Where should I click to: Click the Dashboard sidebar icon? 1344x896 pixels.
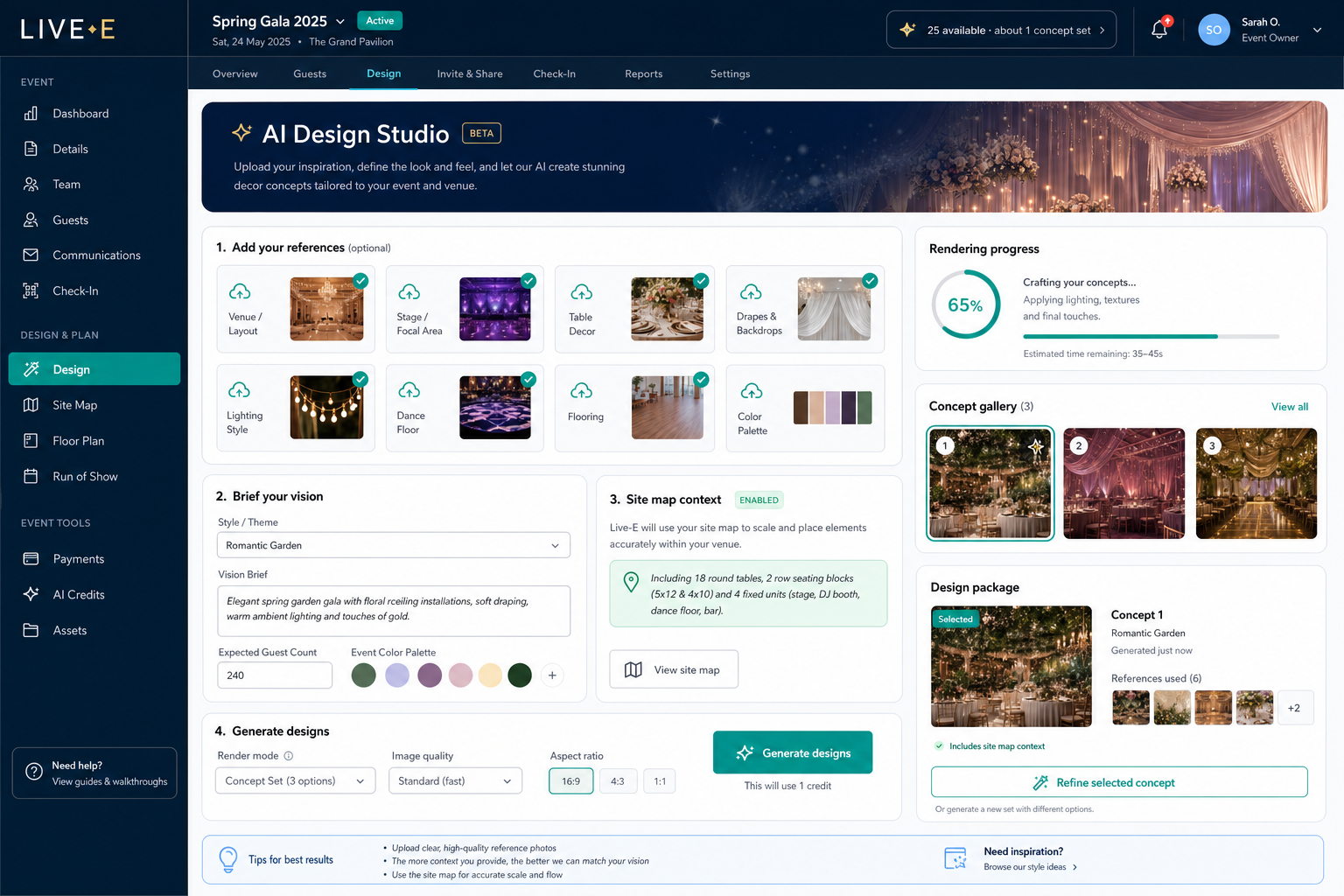click(x=31, y=113)
